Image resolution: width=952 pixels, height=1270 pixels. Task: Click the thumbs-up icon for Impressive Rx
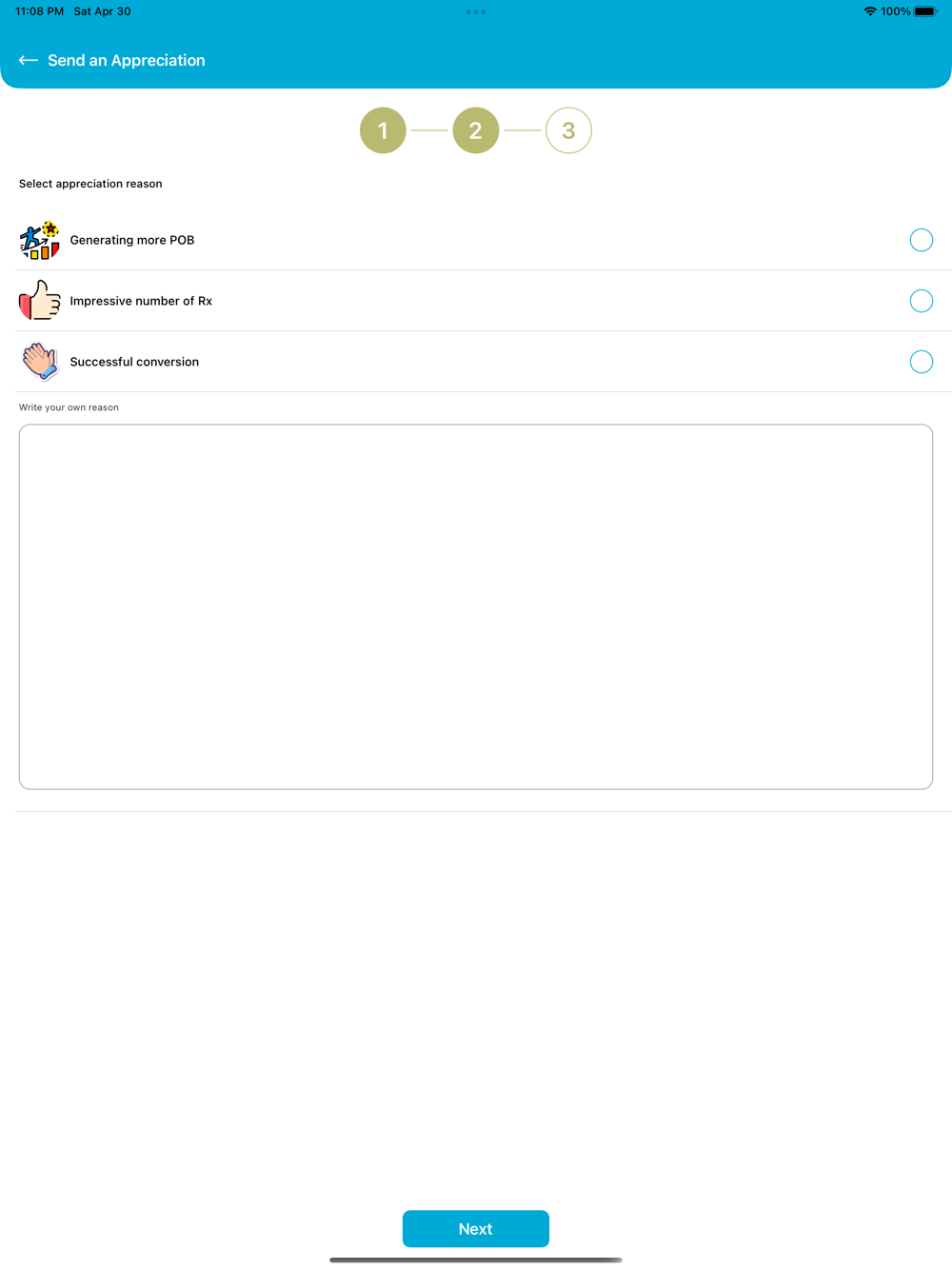40,301
